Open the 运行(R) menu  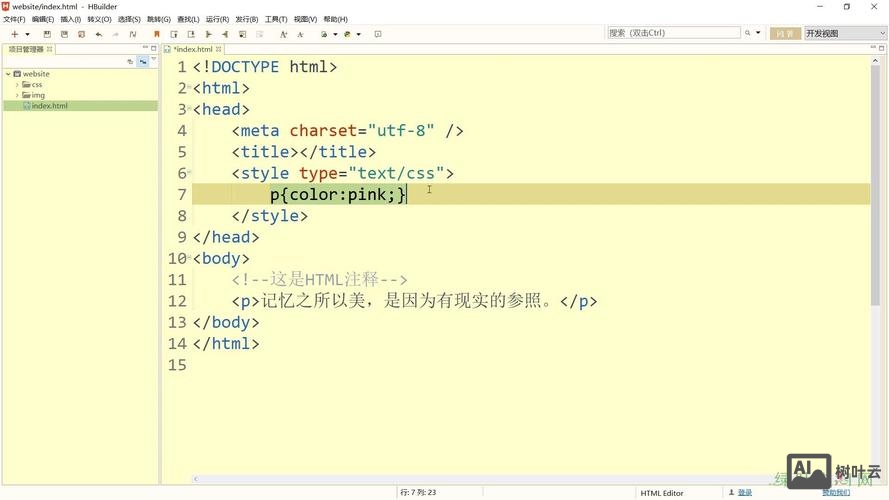217,19
